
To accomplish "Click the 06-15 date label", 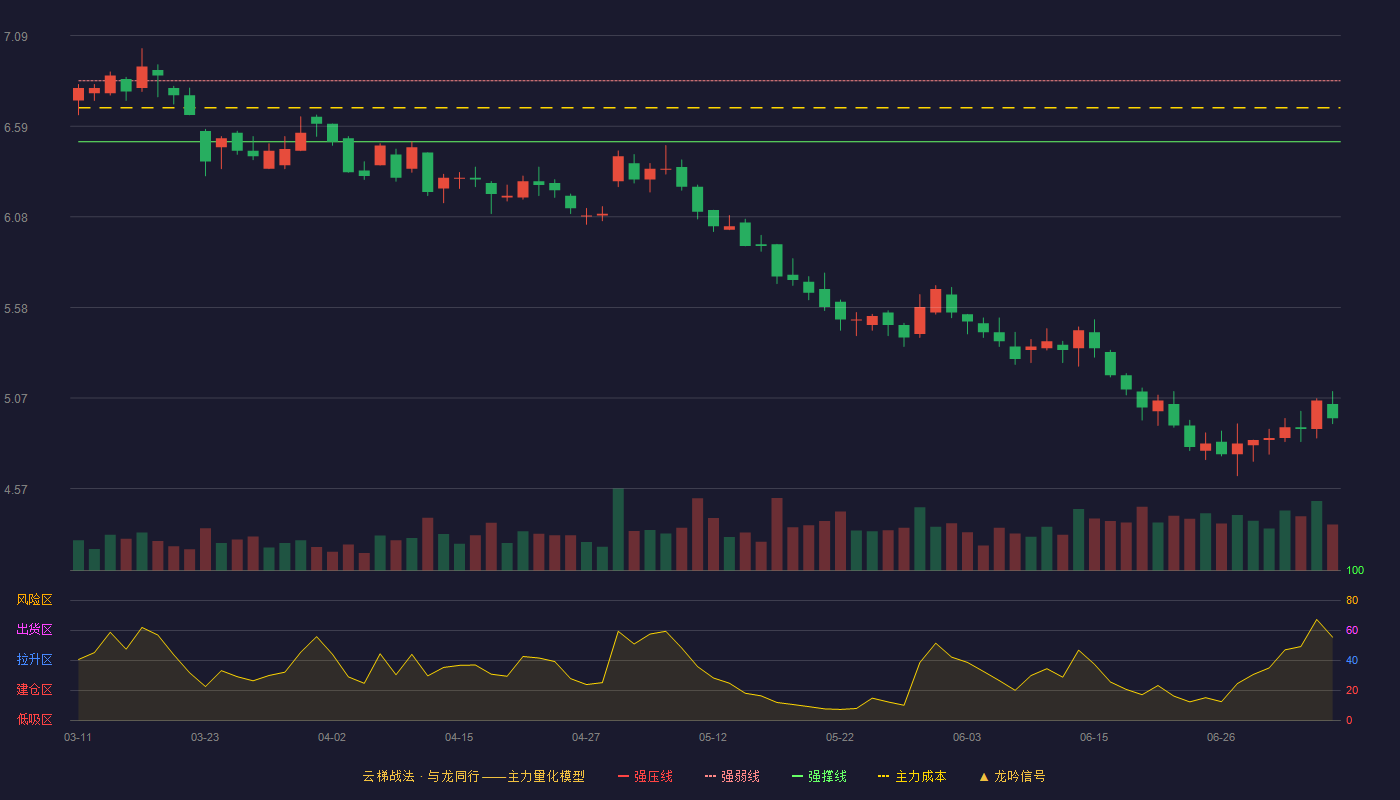I will [x=1094, y=737].
